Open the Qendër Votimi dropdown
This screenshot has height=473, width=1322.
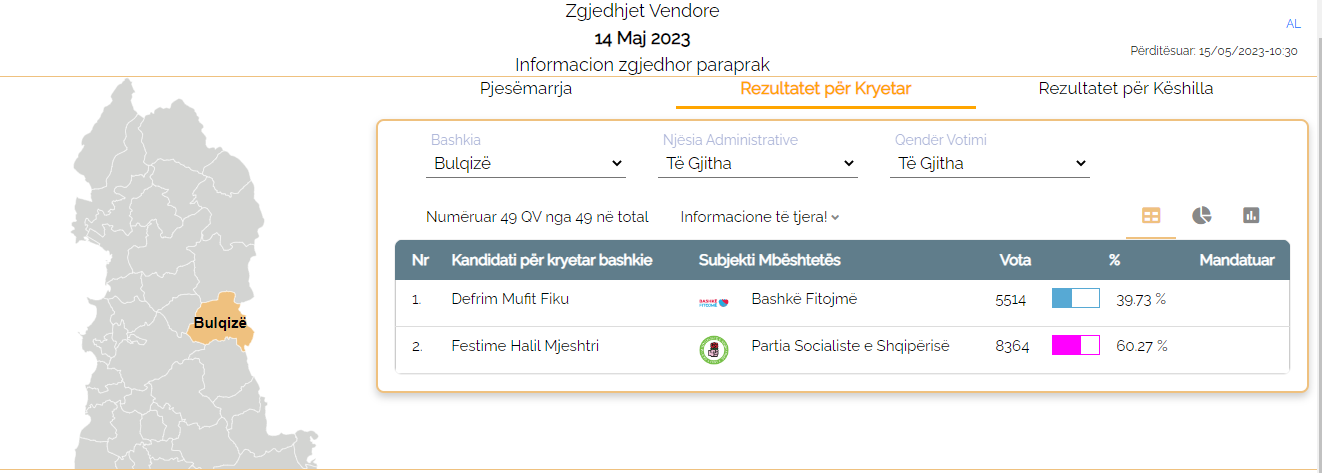pos(990,163)
